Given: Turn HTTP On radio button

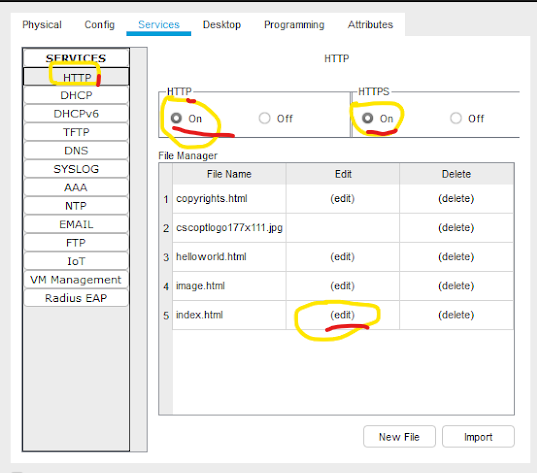Looking at the screenshot, I should (x=176, y=118).
